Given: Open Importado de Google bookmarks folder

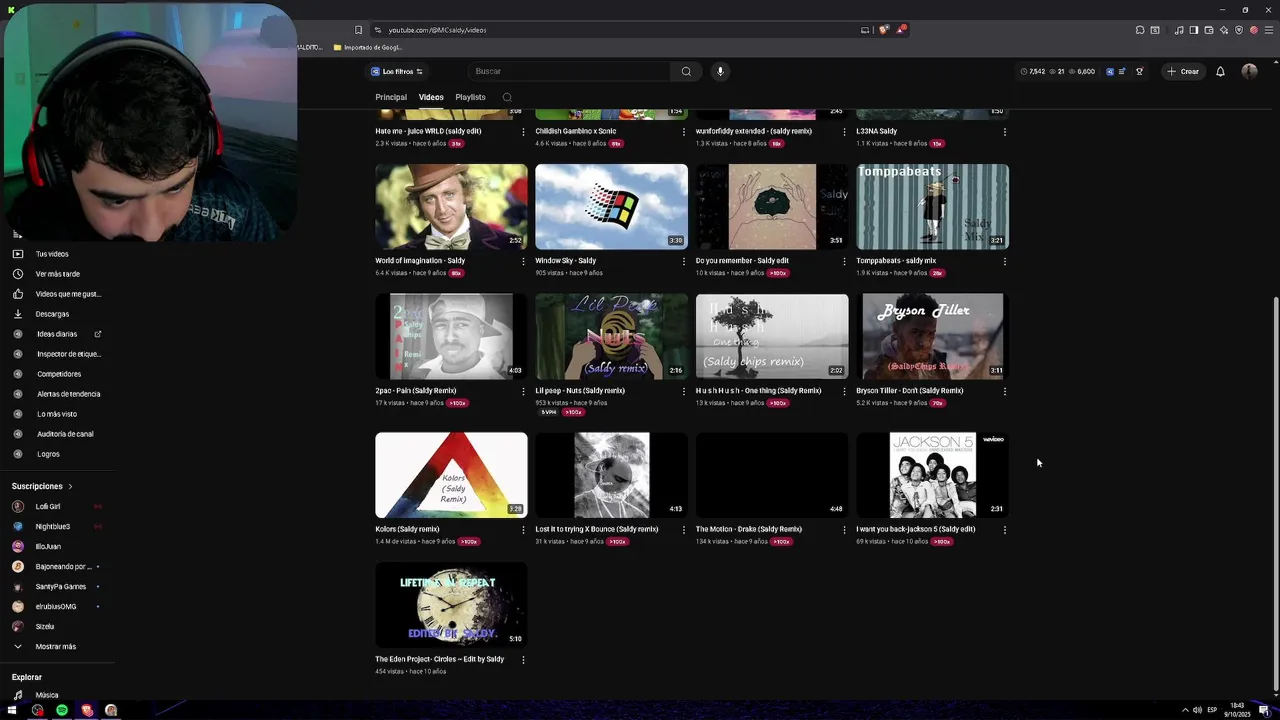Looking at the screenshot, I should [x=368, y=47].
